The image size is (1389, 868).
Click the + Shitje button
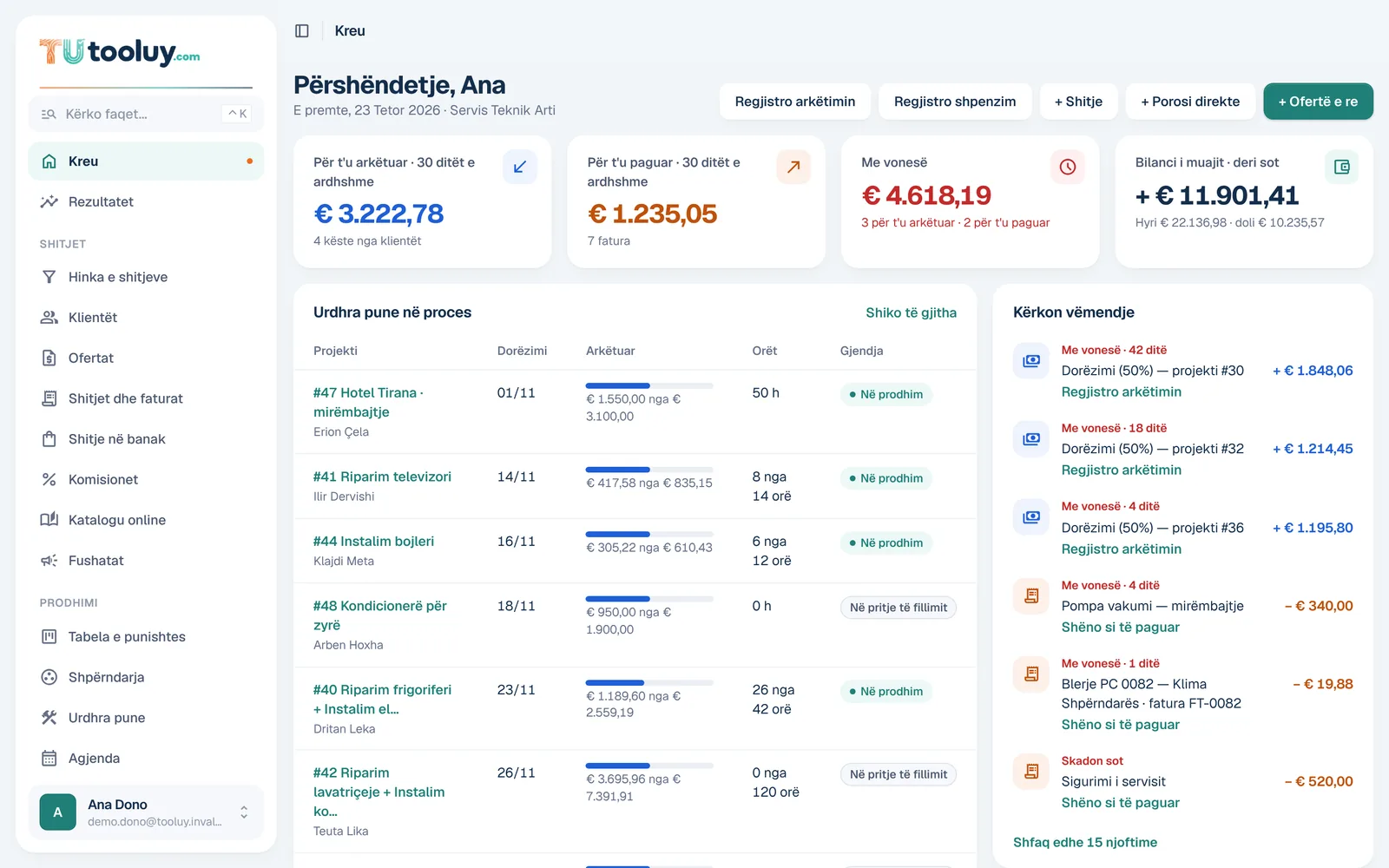(x=1078, y=102)
